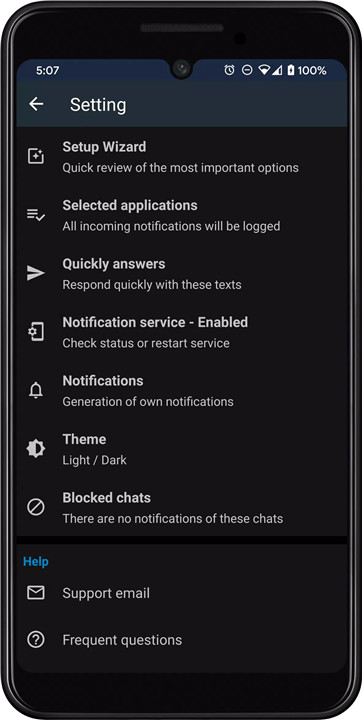This screenshot has width=362, height=720.
Task: Click the Blocked chats prohibited icon
Action: click(x=36, y=507)
